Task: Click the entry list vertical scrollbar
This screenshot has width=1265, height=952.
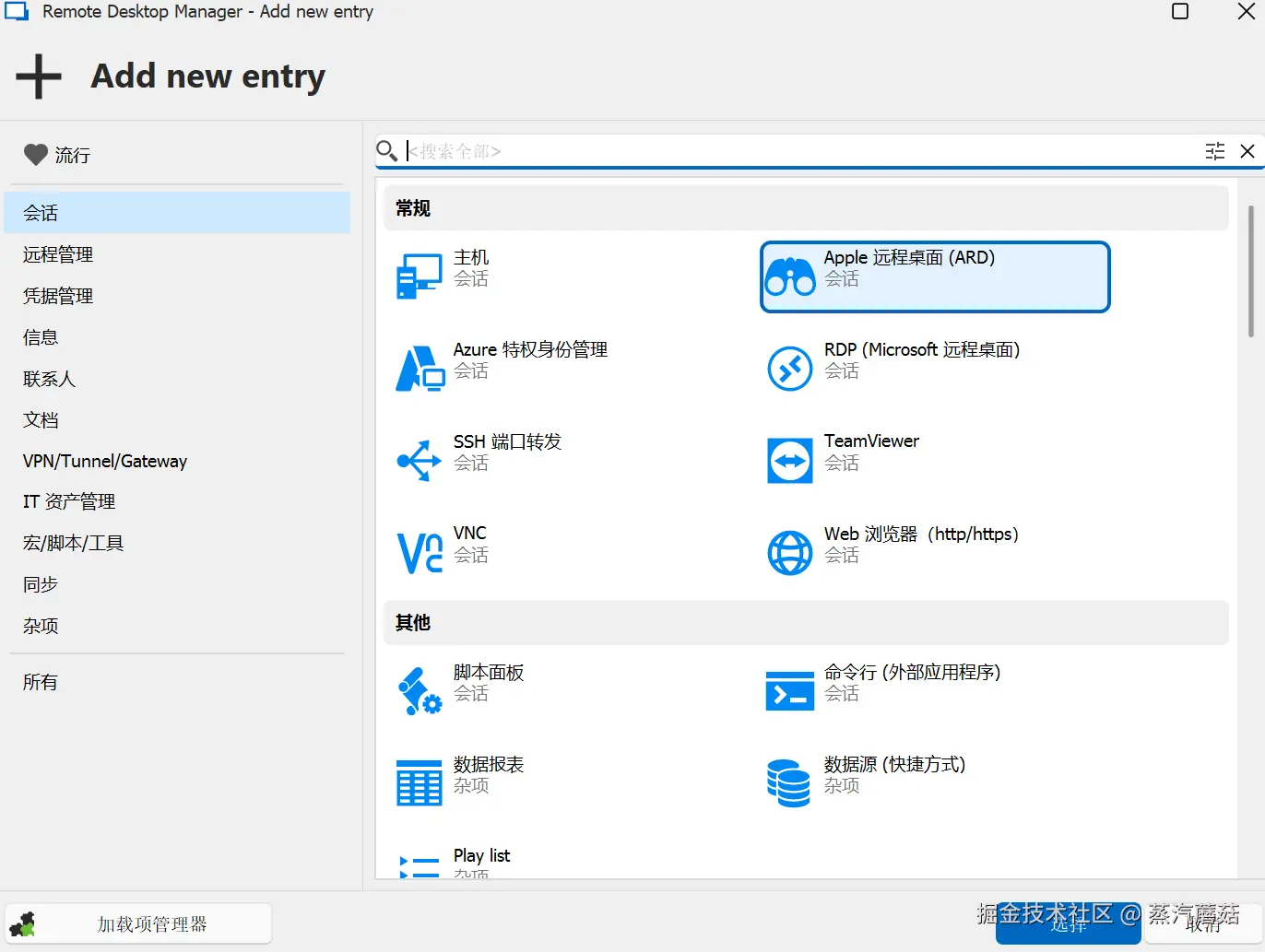Action: tap(1250, 272)
